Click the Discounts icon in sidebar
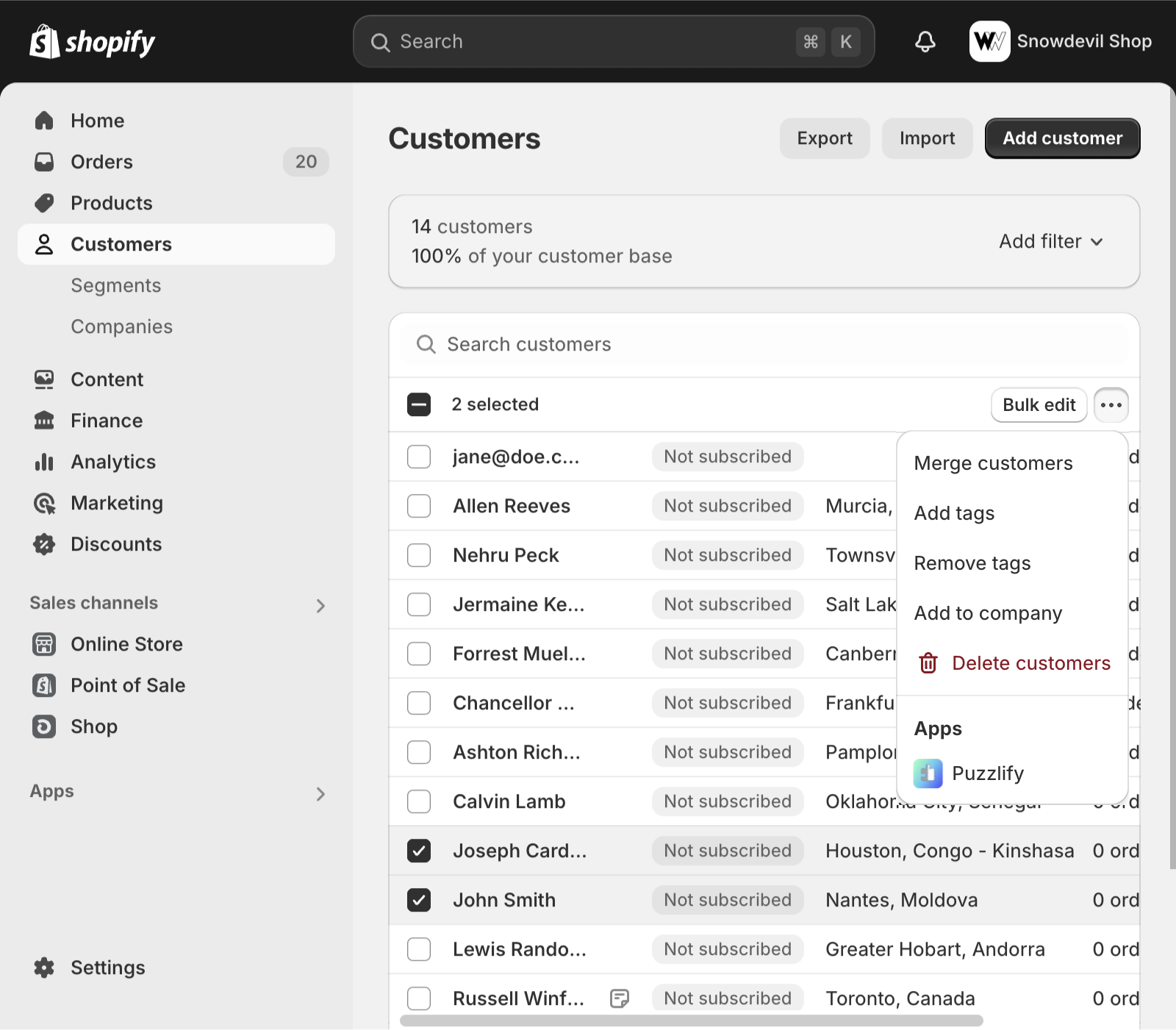 tap(44, 544)
